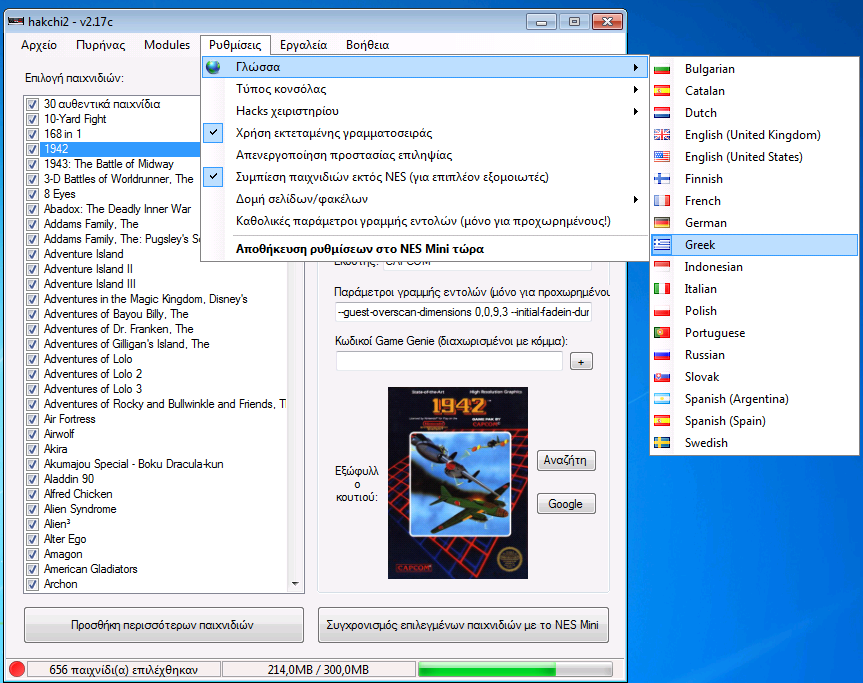The image size is (863, 683).
Task: Click Προσθήκη περισσότερων παιχνιδιών button
Action: click(163, 625)
